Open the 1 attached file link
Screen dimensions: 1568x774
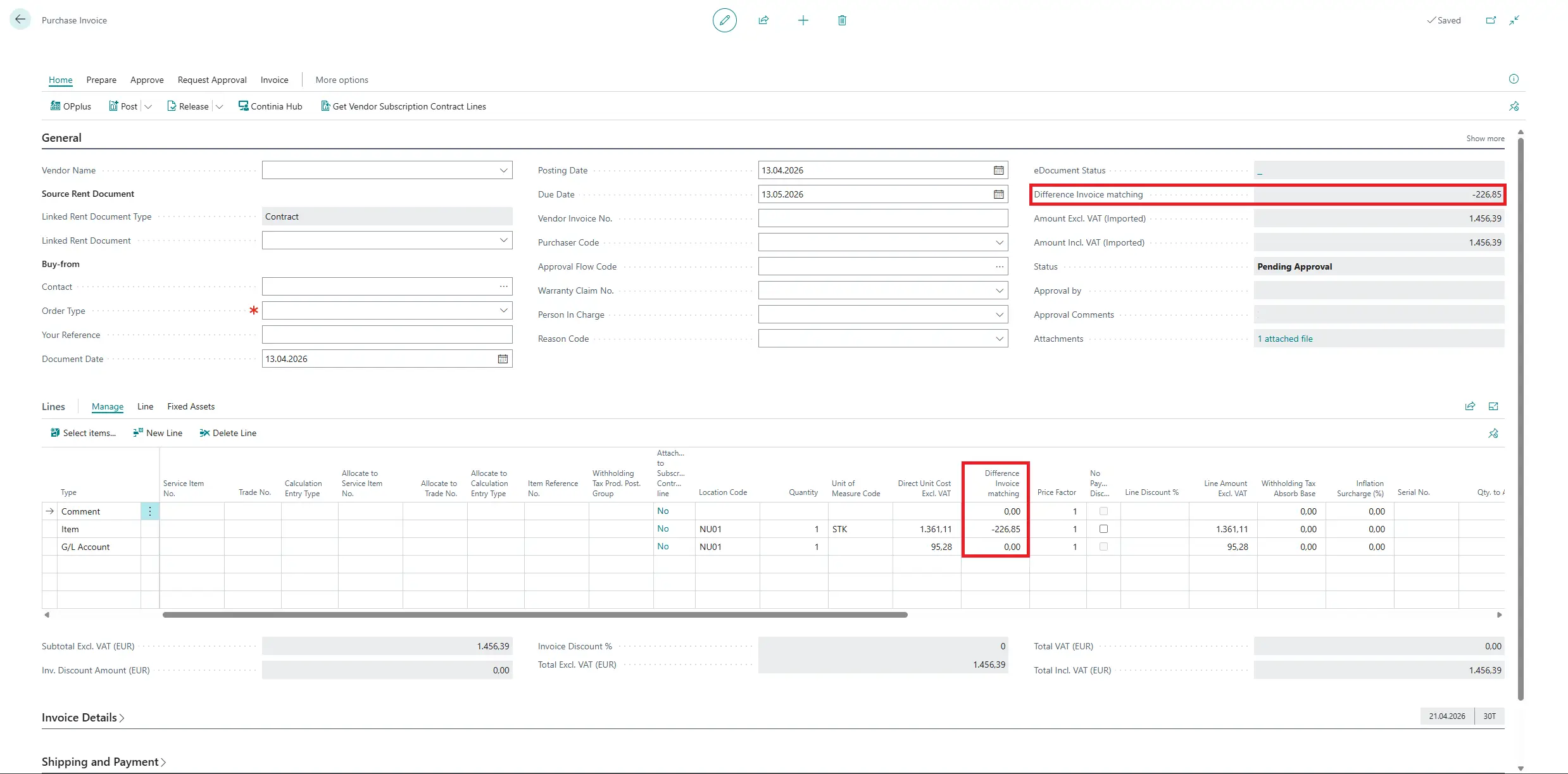[x=1285, y=339]
